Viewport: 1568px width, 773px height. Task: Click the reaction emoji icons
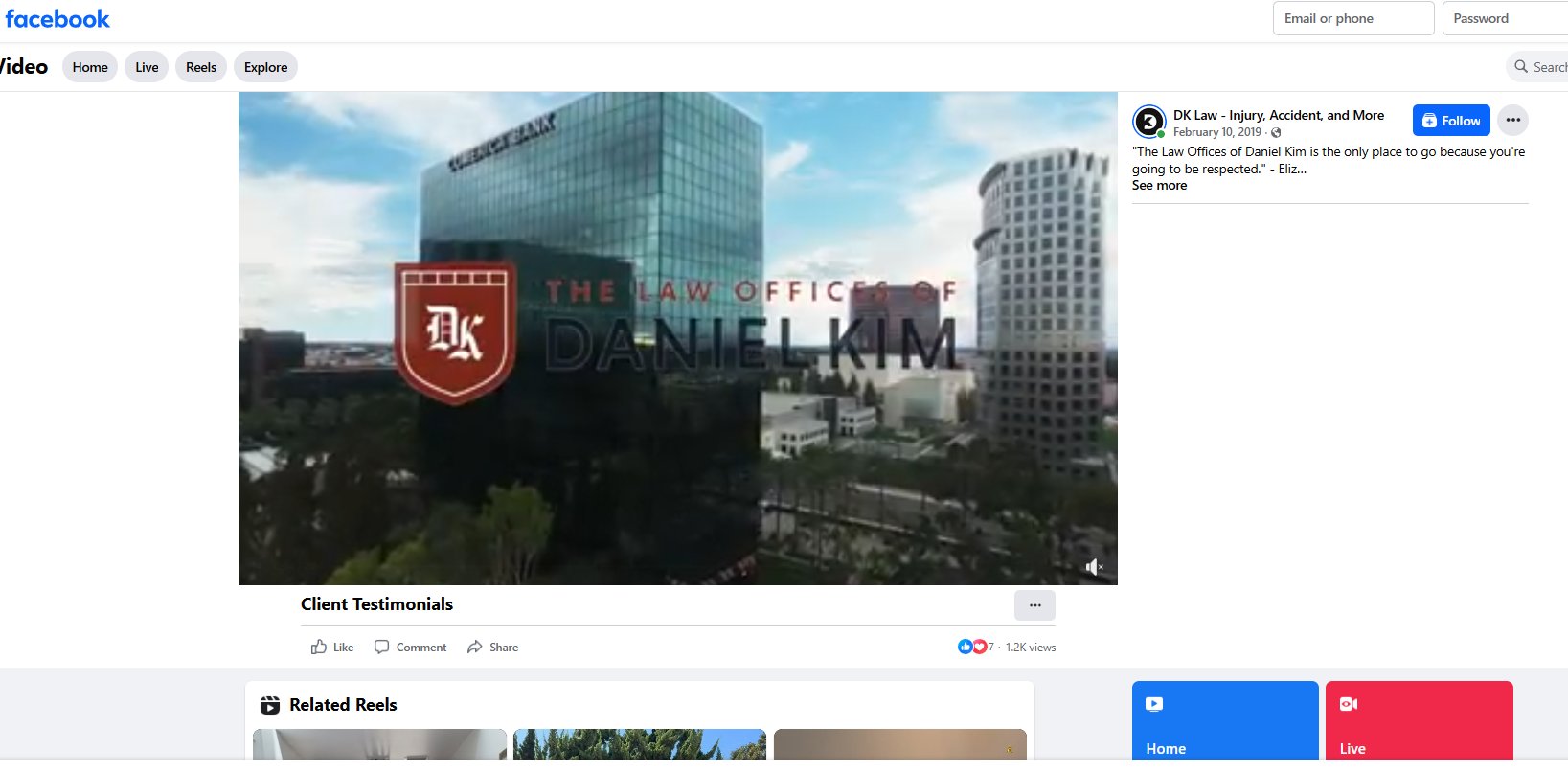(x=972, y=647)
